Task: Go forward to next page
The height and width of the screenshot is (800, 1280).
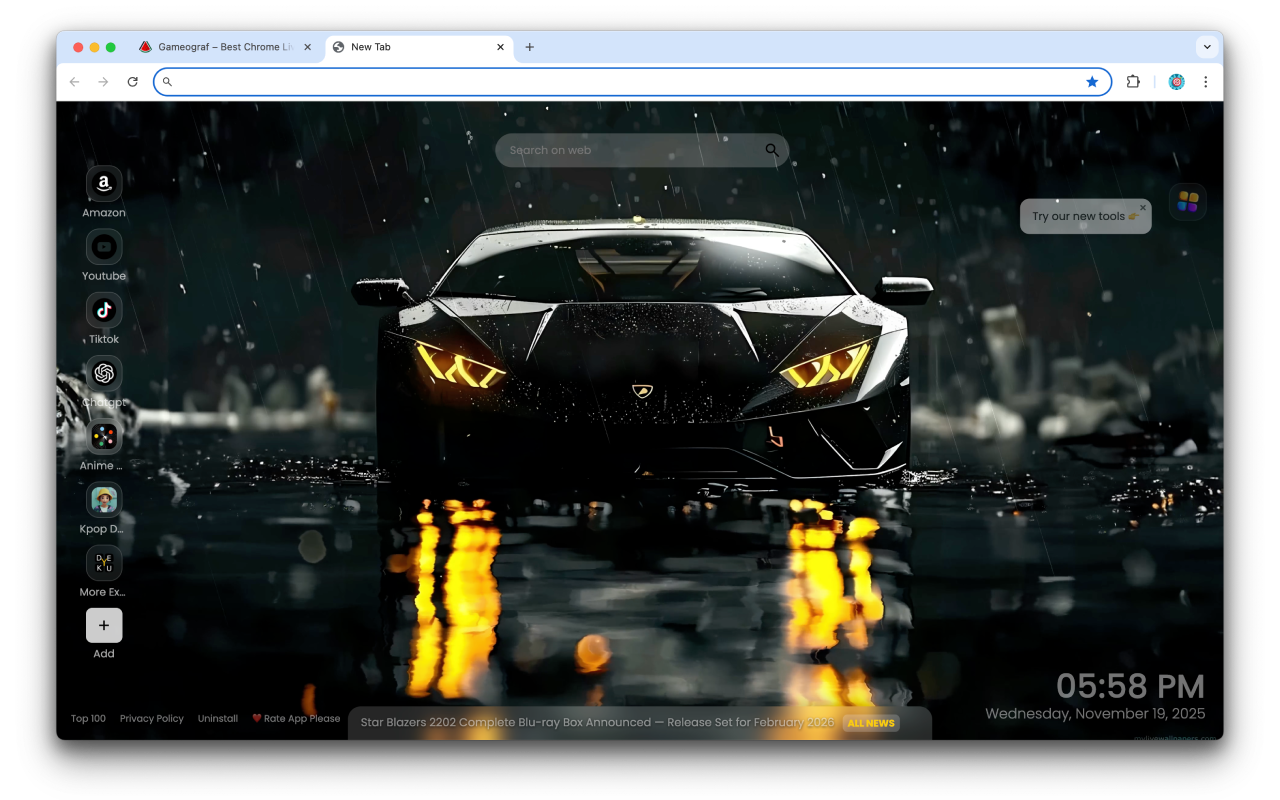Action: [x=103, y=82]
